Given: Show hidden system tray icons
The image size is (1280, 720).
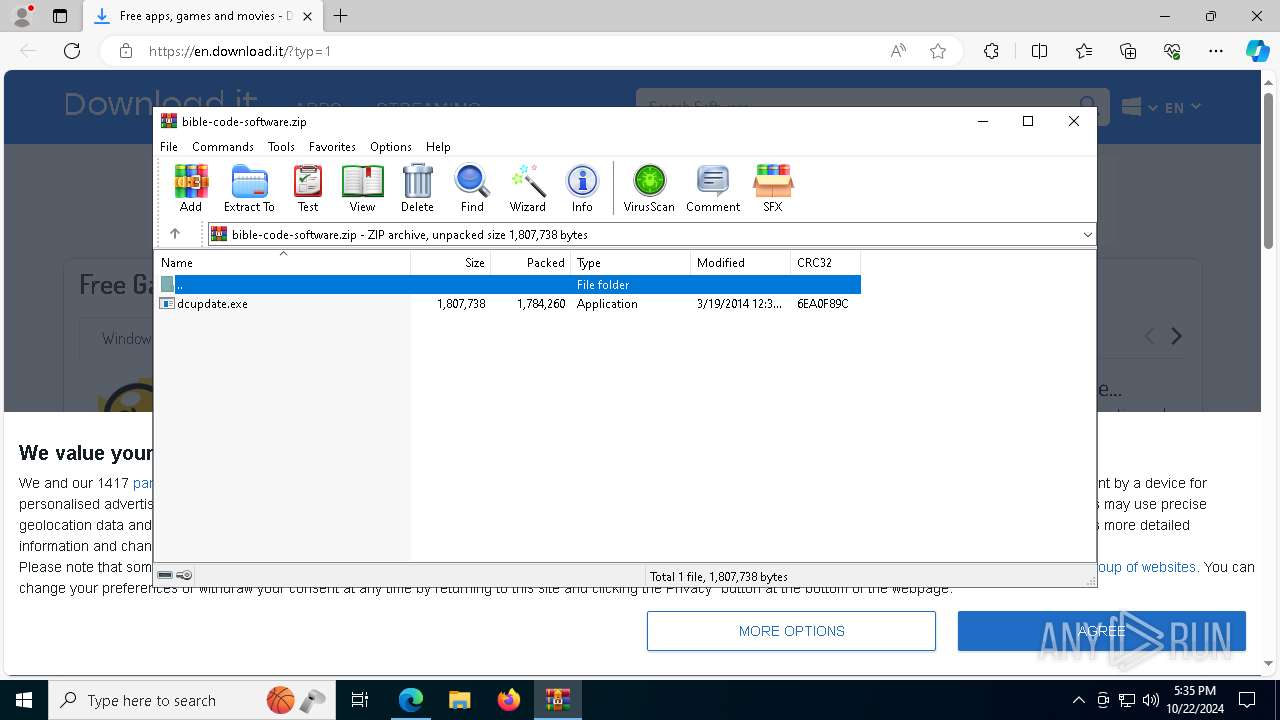Looking at the screenshot, I should 1078,700.
